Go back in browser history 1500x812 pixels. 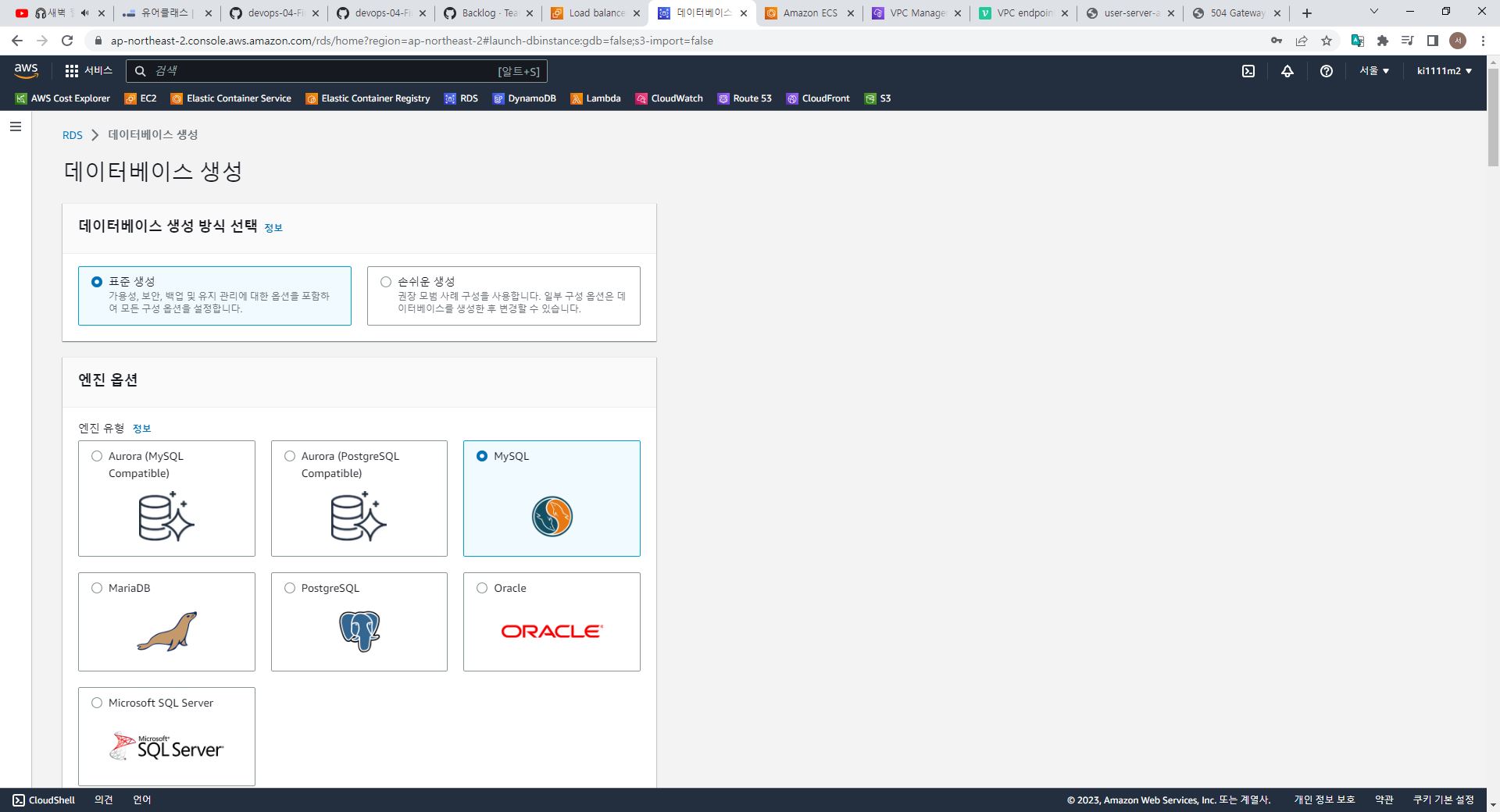coord(17,41)
